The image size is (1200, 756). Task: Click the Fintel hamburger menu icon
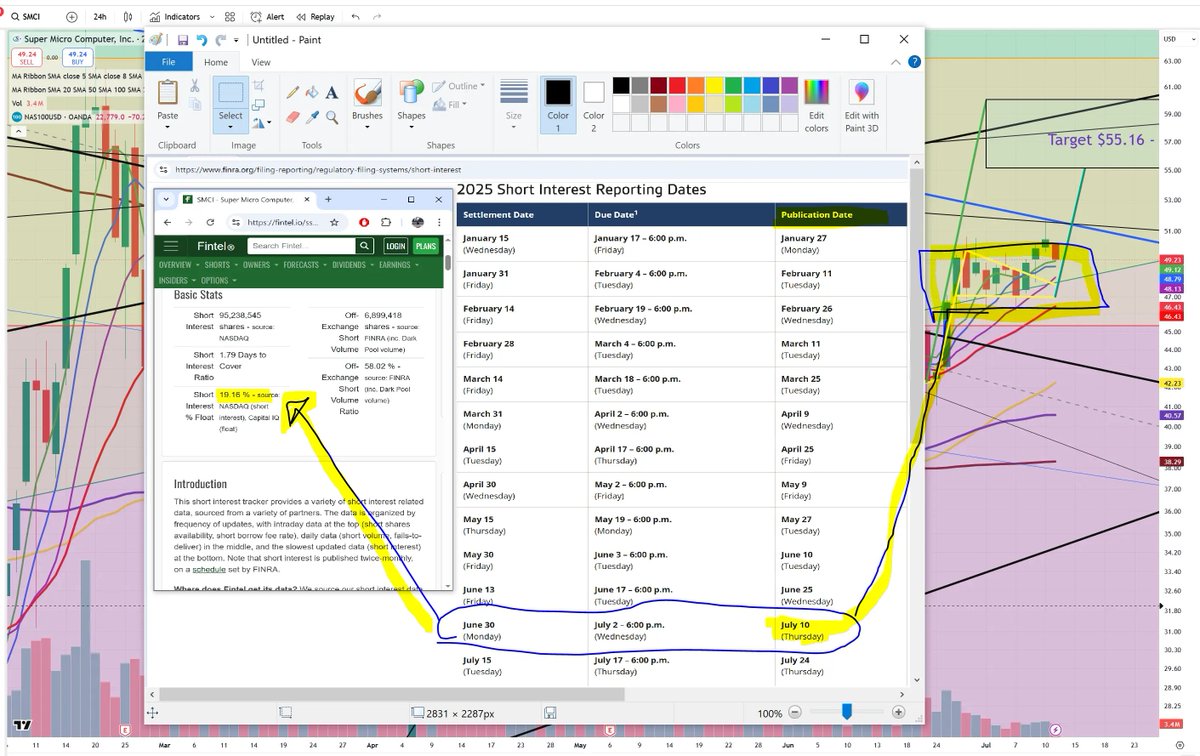coord(170,246)
